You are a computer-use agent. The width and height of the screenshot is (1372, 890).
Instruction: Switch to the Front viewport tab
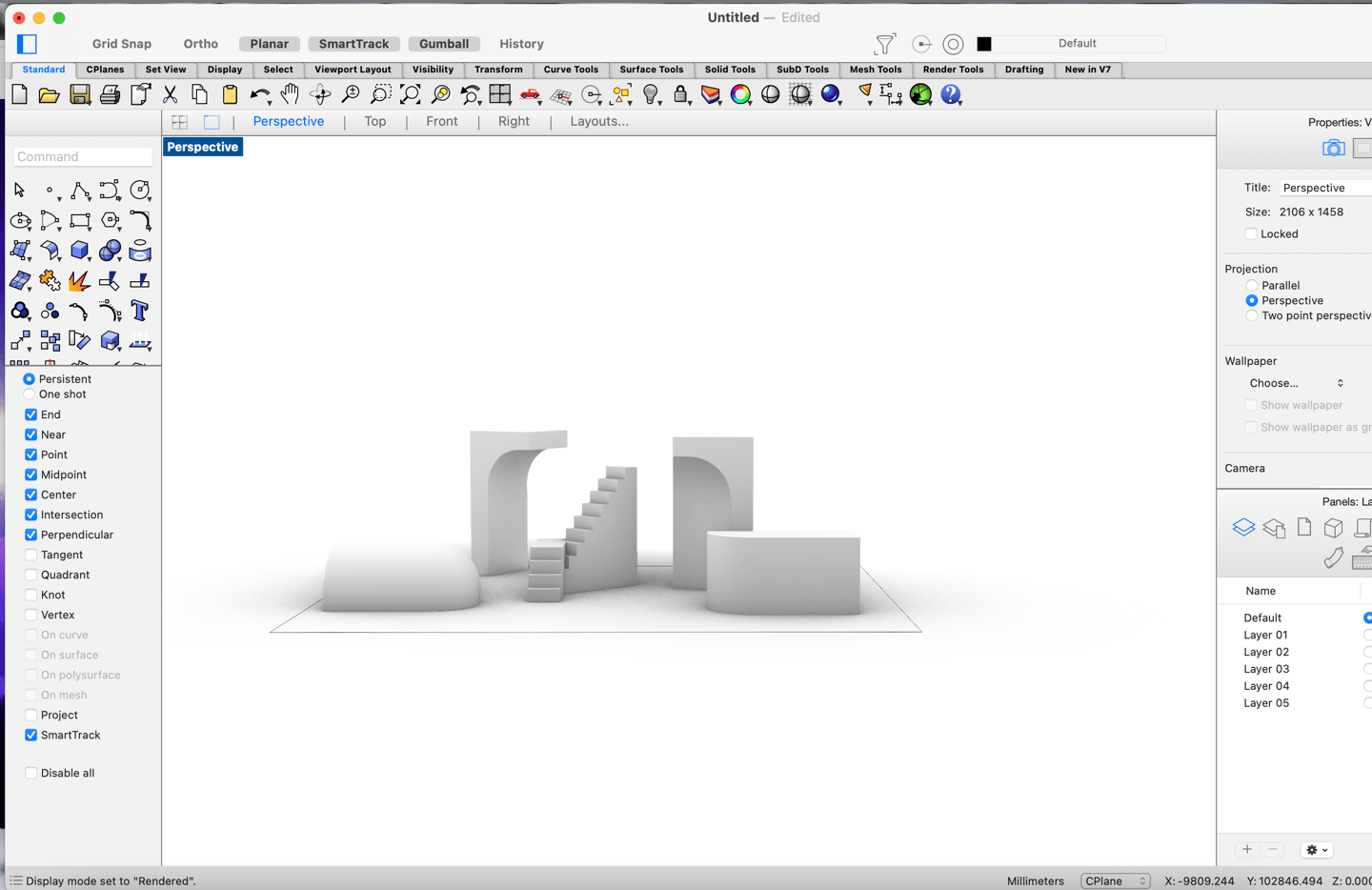[x=442, y=122]
